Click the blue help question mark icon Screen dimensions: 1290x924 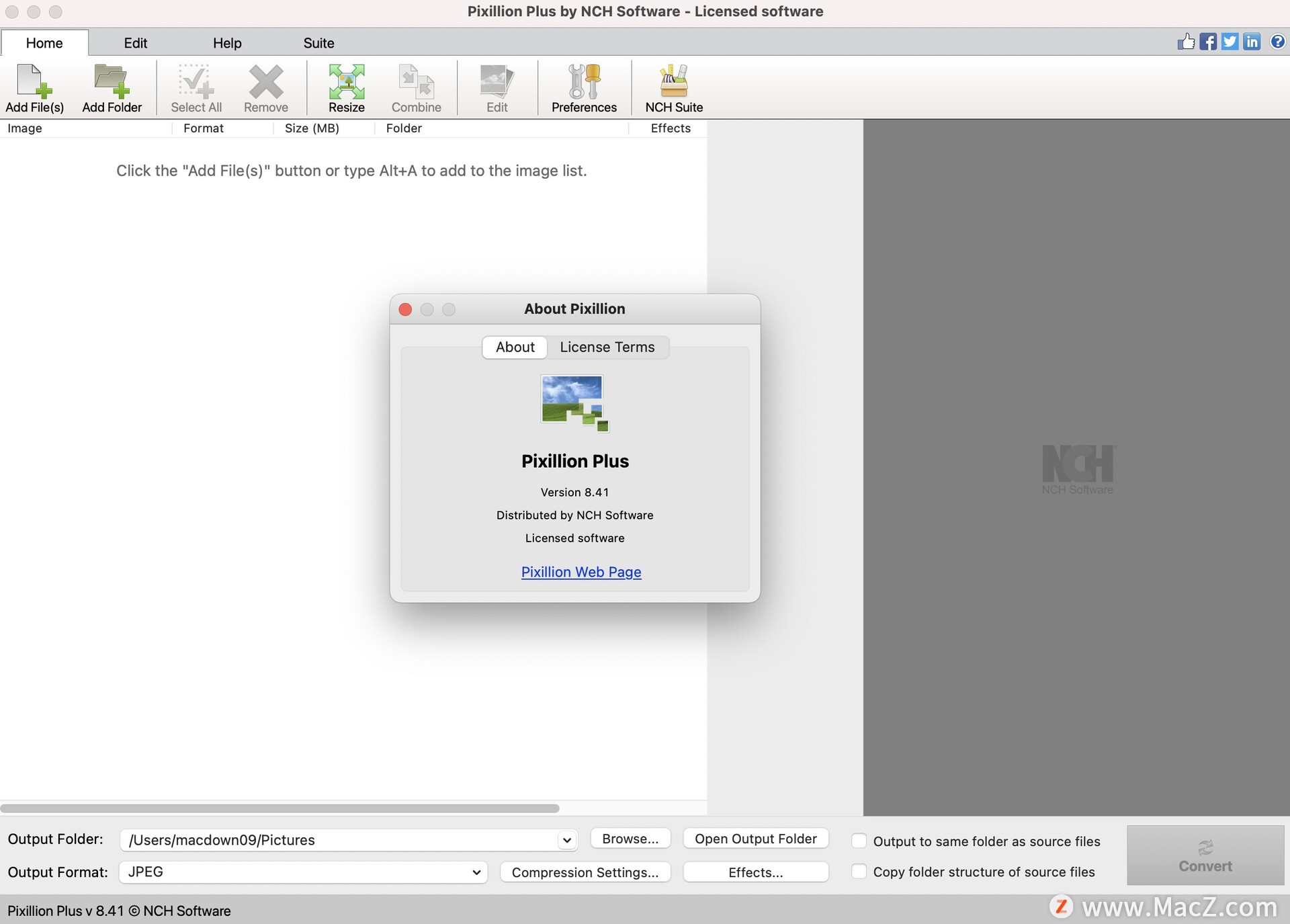1277,42
